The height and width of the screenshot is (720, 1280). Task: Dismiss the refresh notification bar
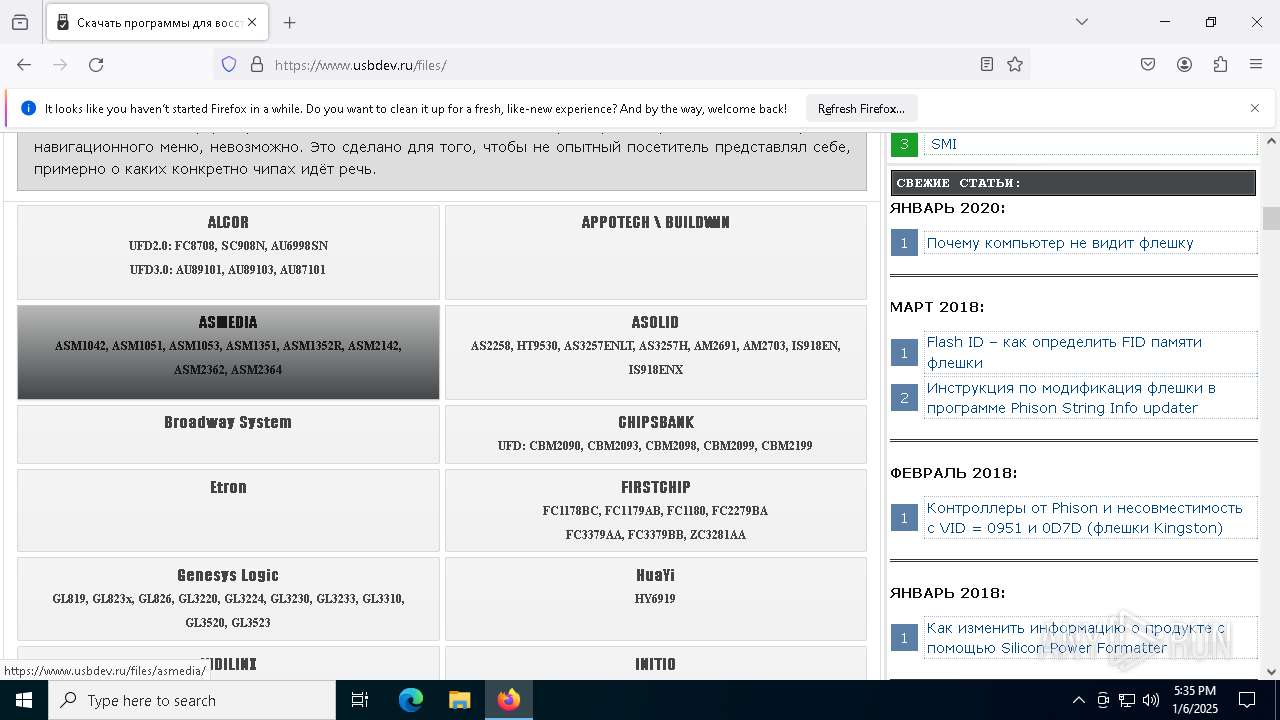tap(1255, 108)
